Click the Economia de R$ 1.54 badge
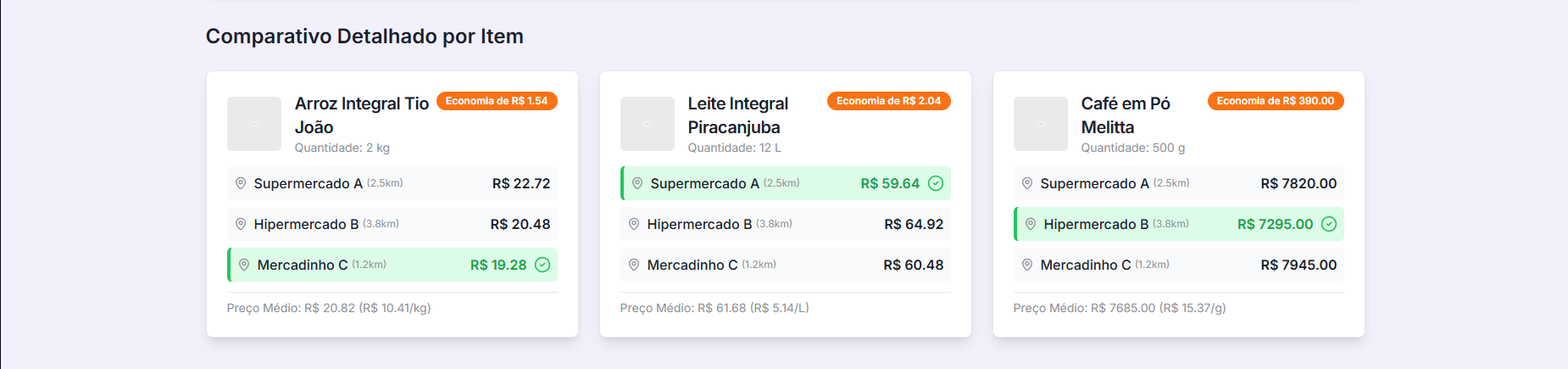This screenshot has width=1568, height=369. coord(497,101)
